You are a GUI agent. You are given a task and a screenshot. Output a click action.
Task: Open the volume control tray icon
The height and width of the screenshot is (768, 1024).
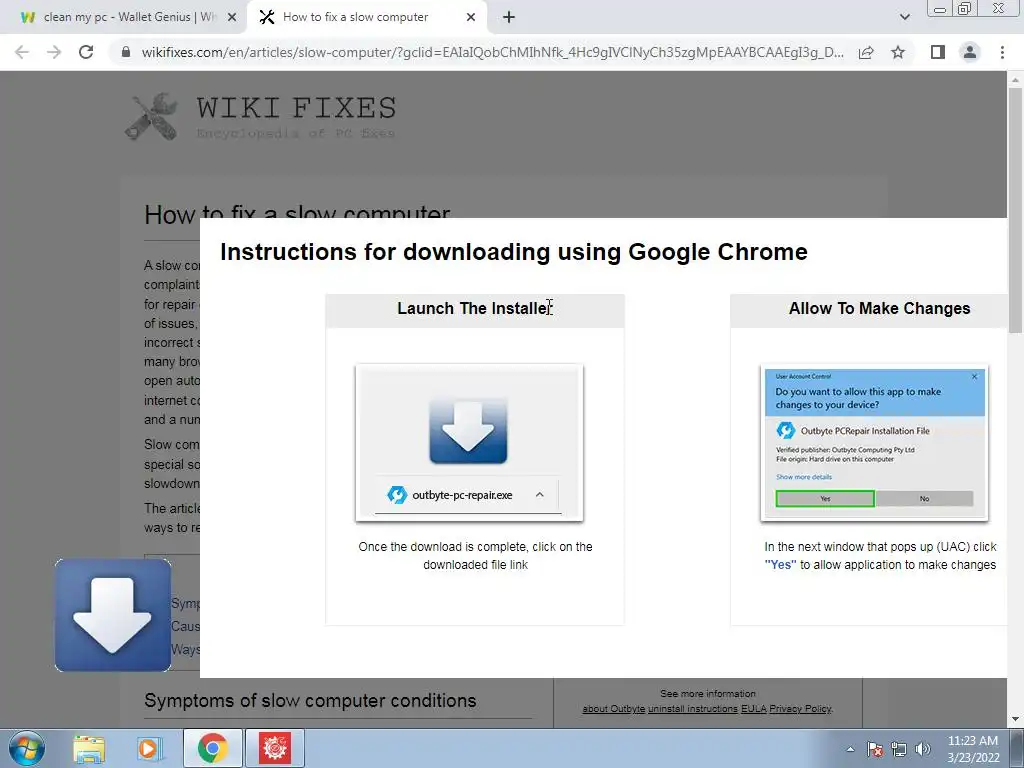(x=923, y=749)
